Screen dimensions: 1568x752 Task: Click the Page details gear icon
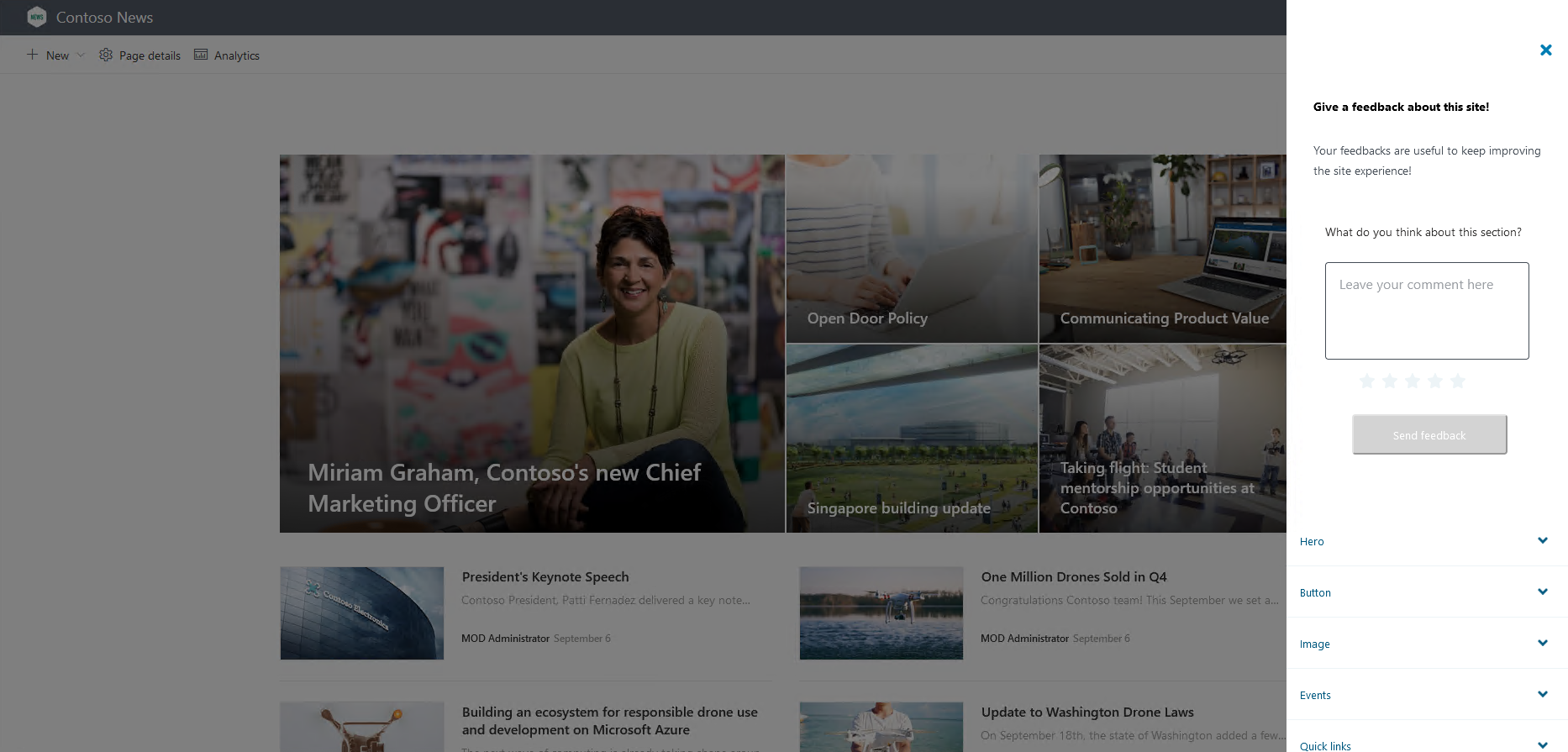(x=106, y=55)
